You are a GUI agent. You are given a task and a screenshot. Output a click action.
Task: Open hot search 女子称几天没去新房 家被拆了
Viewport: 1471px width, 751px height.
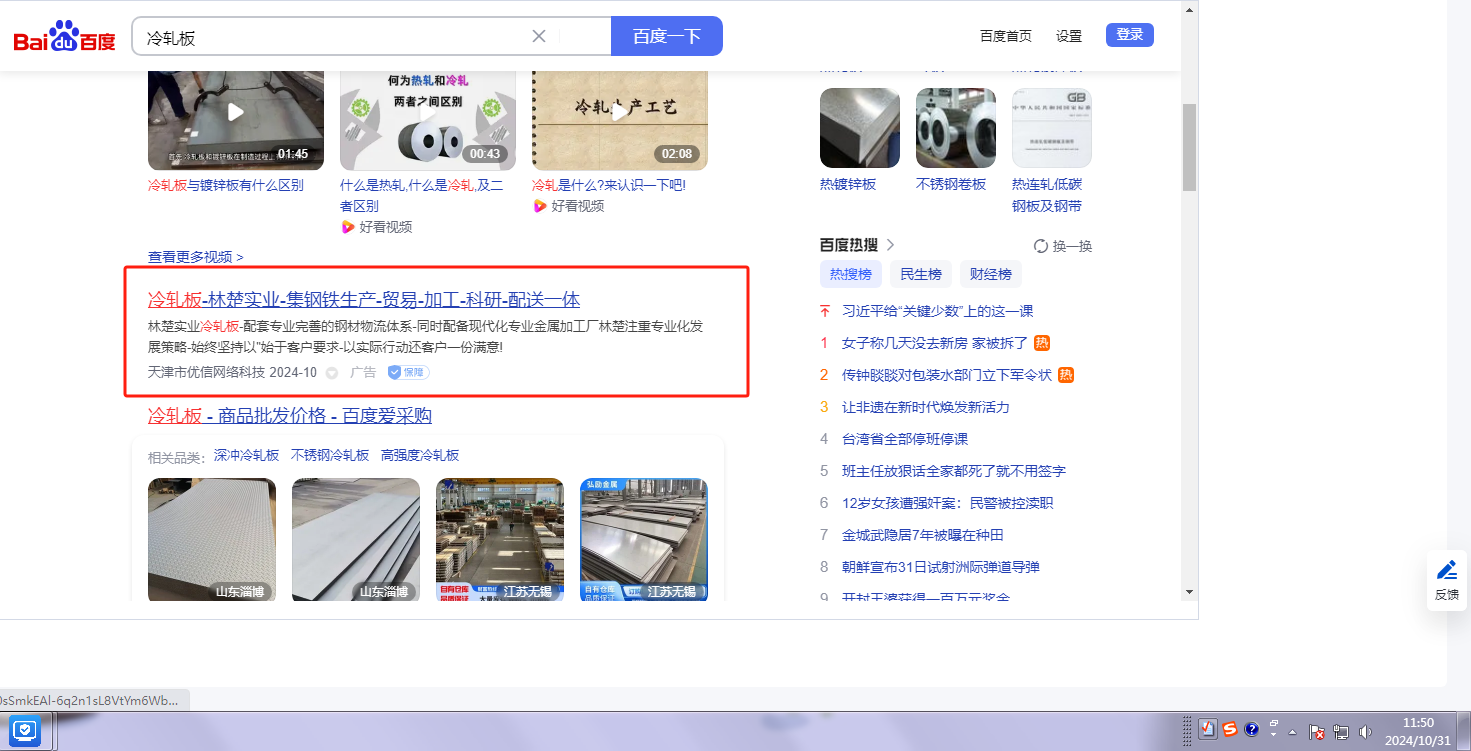point(935,343)
